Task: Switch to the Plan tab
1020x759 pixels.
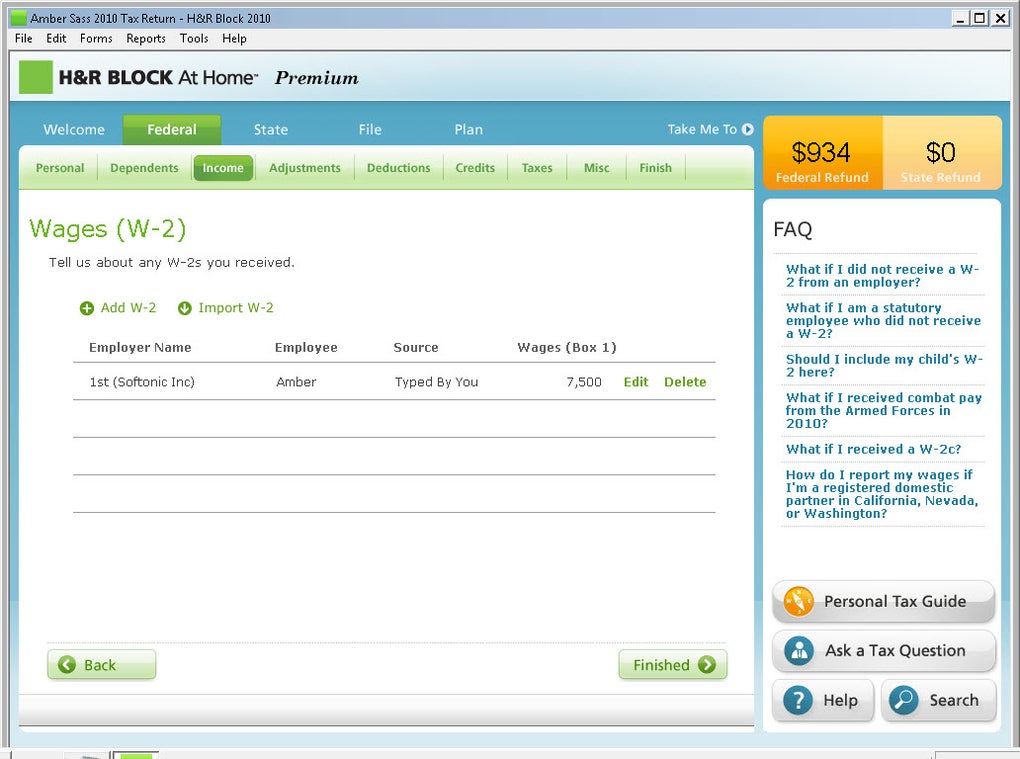Action: pyautogui.click(x=468, y=129)
